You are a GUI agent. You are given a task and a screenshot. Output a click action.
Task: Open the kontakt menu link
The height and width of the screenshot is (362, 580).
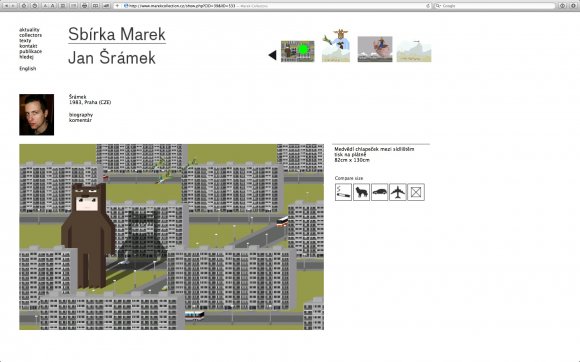coord(28,46)
